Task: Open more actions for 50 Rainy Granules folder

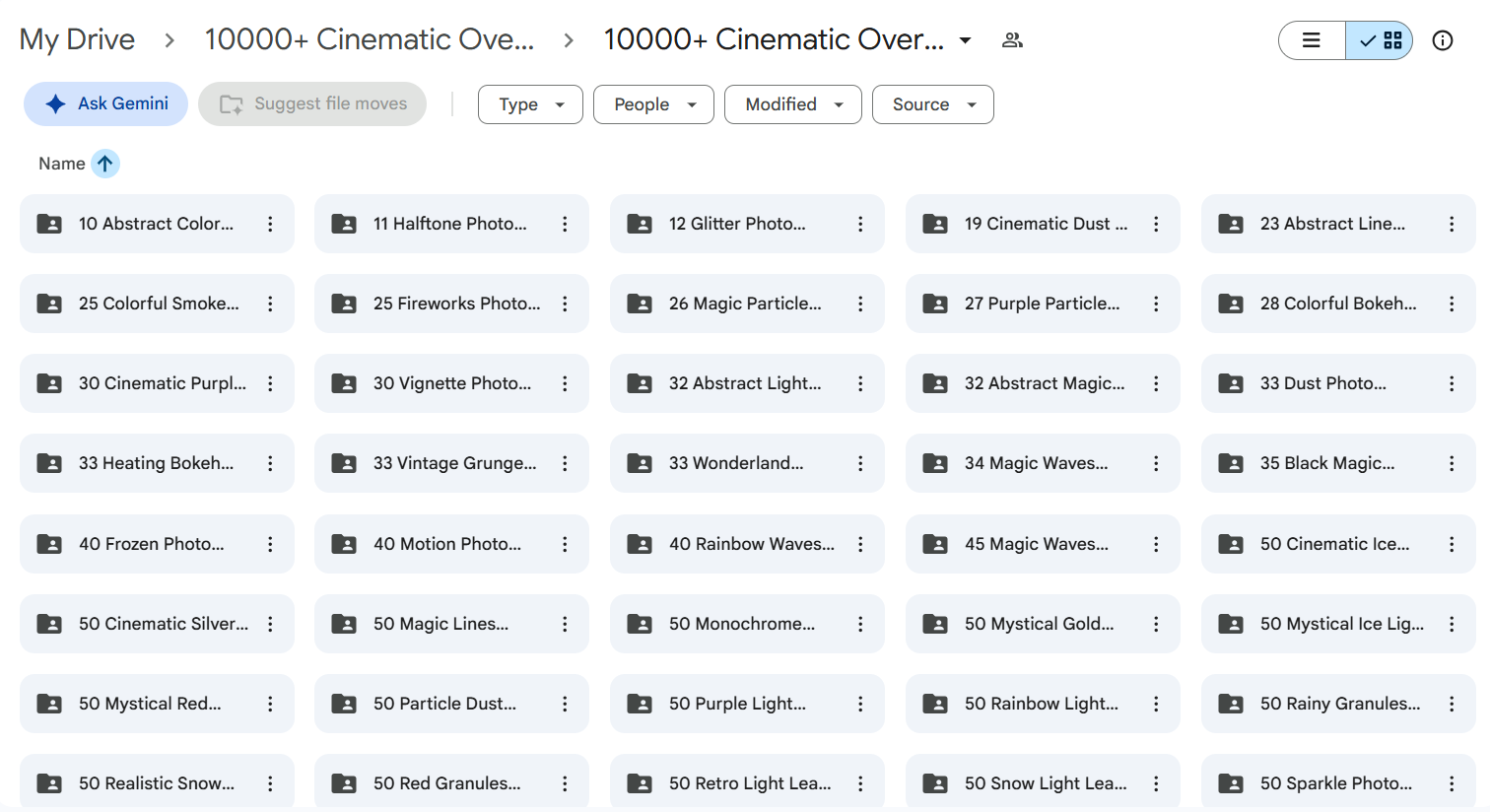Action: pyautogui.click(x=1452, y=704)
